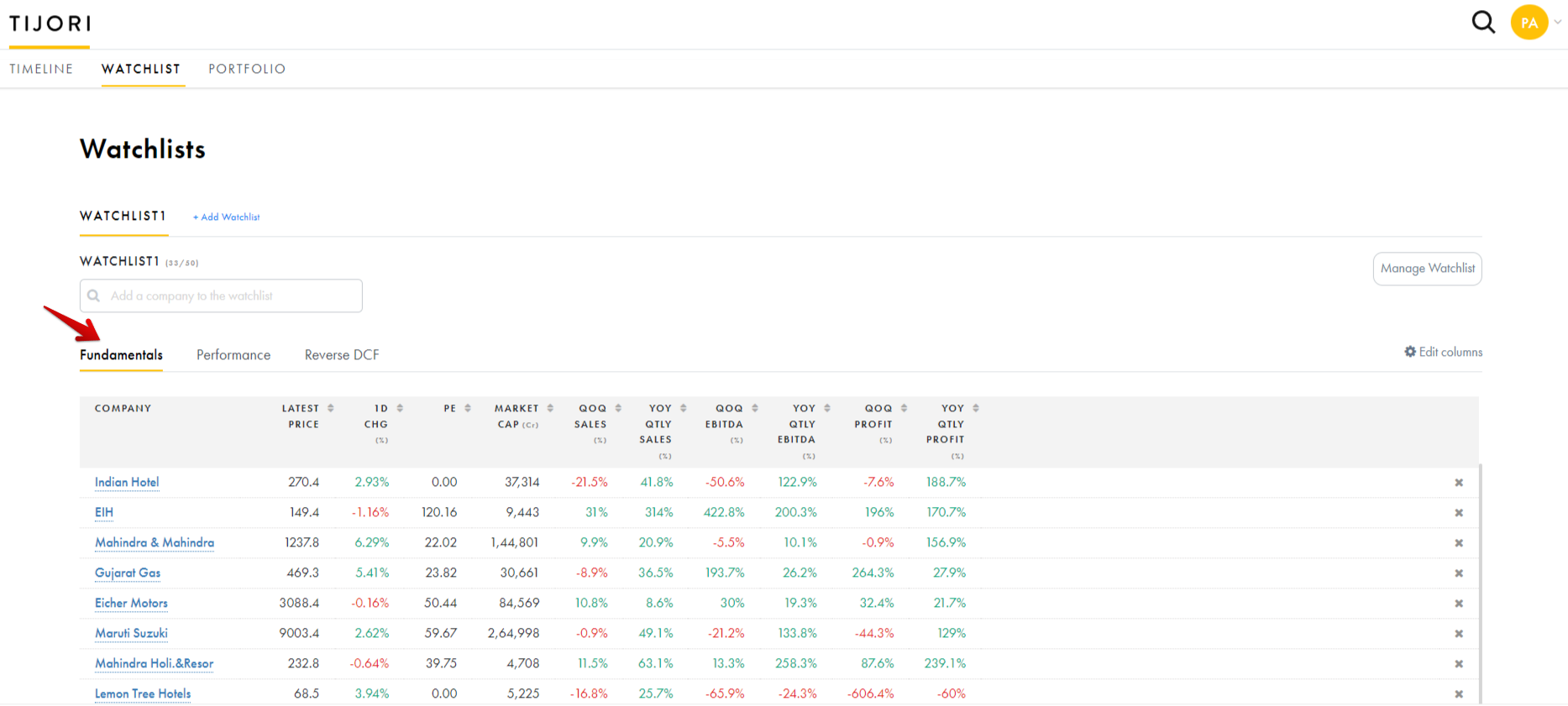Open the PA user avatar menu

click(x=1529, y=23)
